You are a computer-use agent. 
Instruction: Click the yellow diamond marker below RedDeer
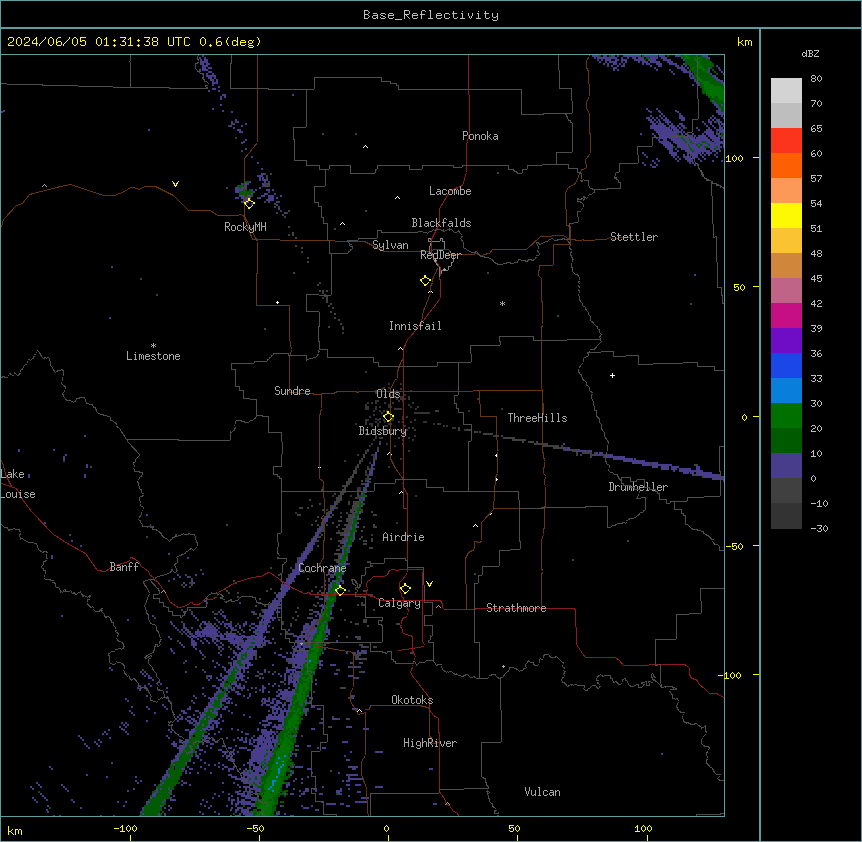tap(425, 281)
